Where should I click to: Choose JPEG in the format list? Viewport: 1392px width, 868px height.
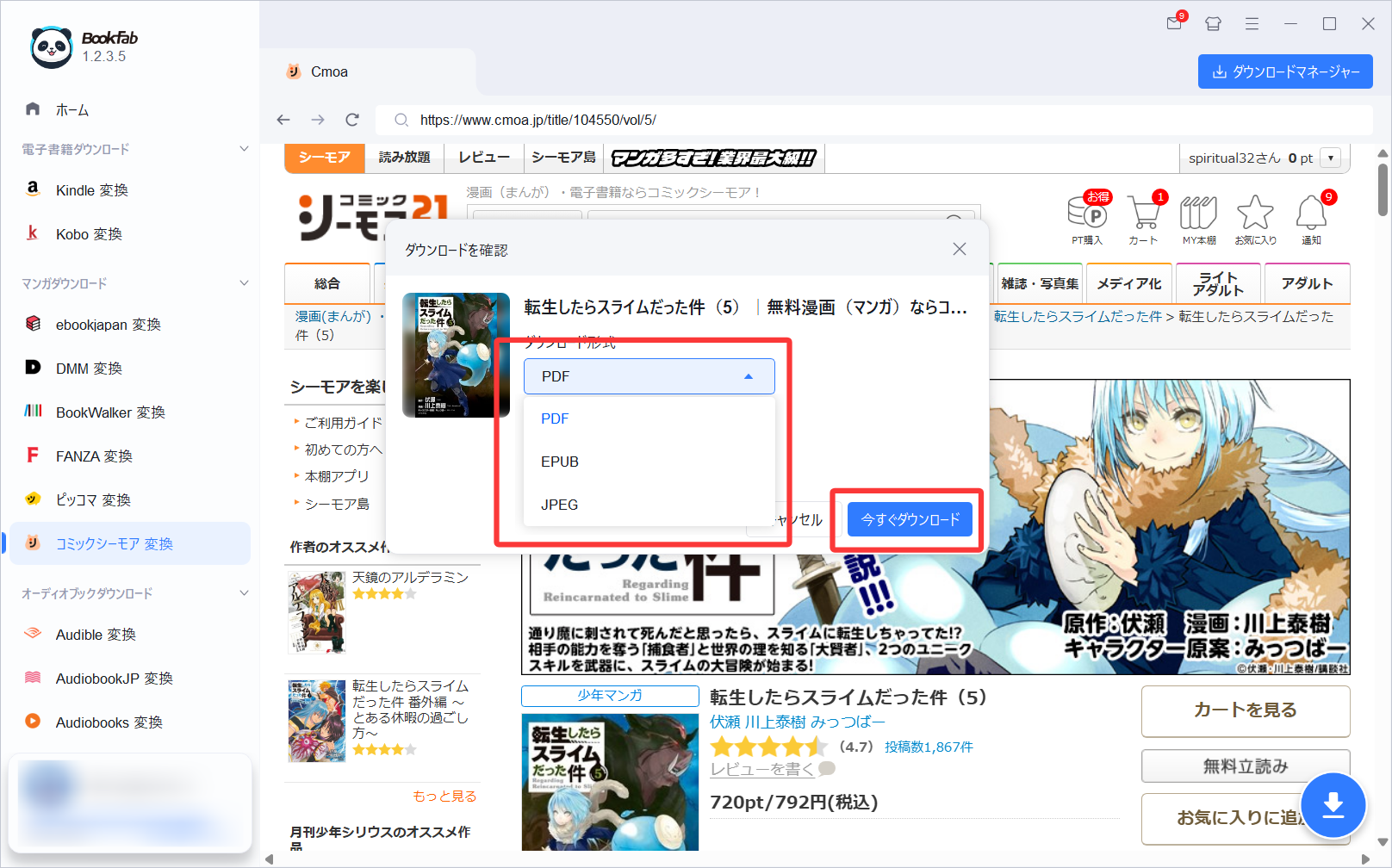[649, 505]
